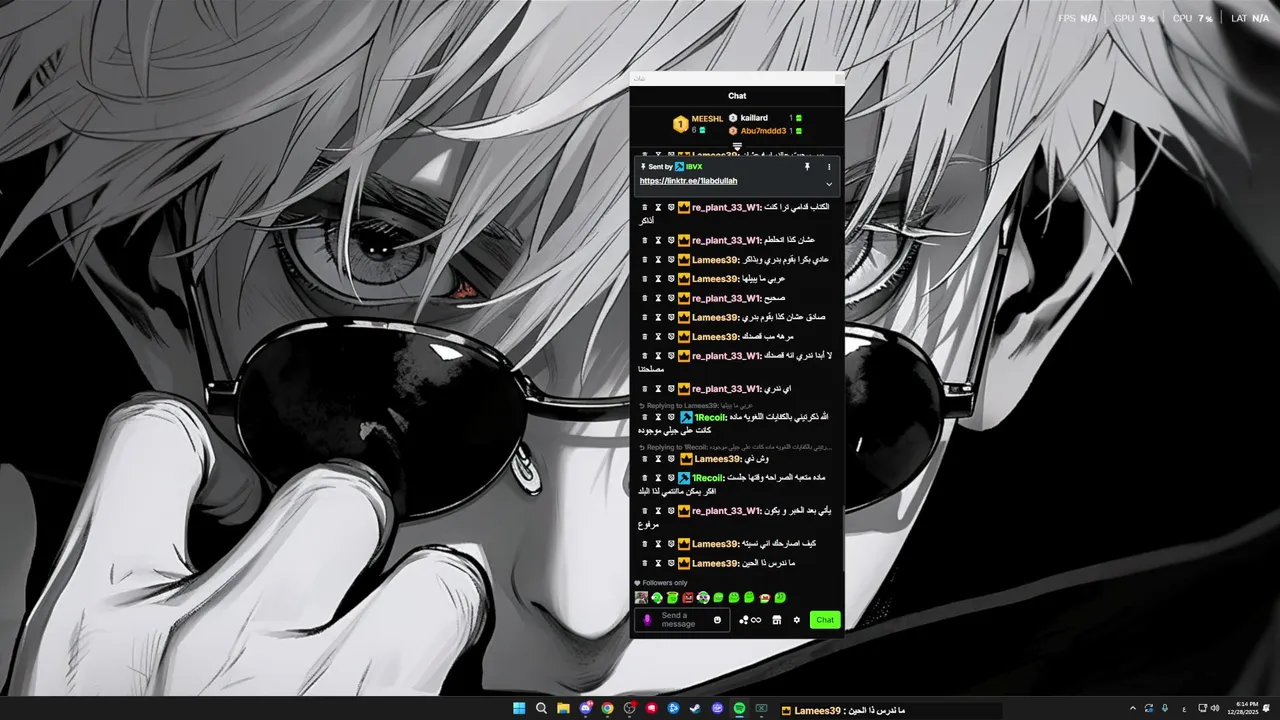Click the shield icon beside "وش ذي"

671,459
